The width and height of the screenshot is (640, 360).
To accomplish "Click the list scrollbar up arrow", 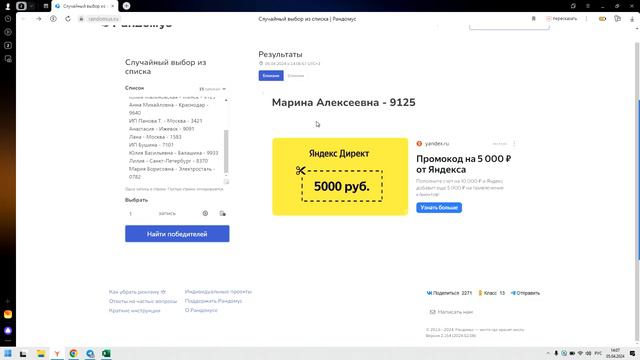I will [x=226, y=100].
